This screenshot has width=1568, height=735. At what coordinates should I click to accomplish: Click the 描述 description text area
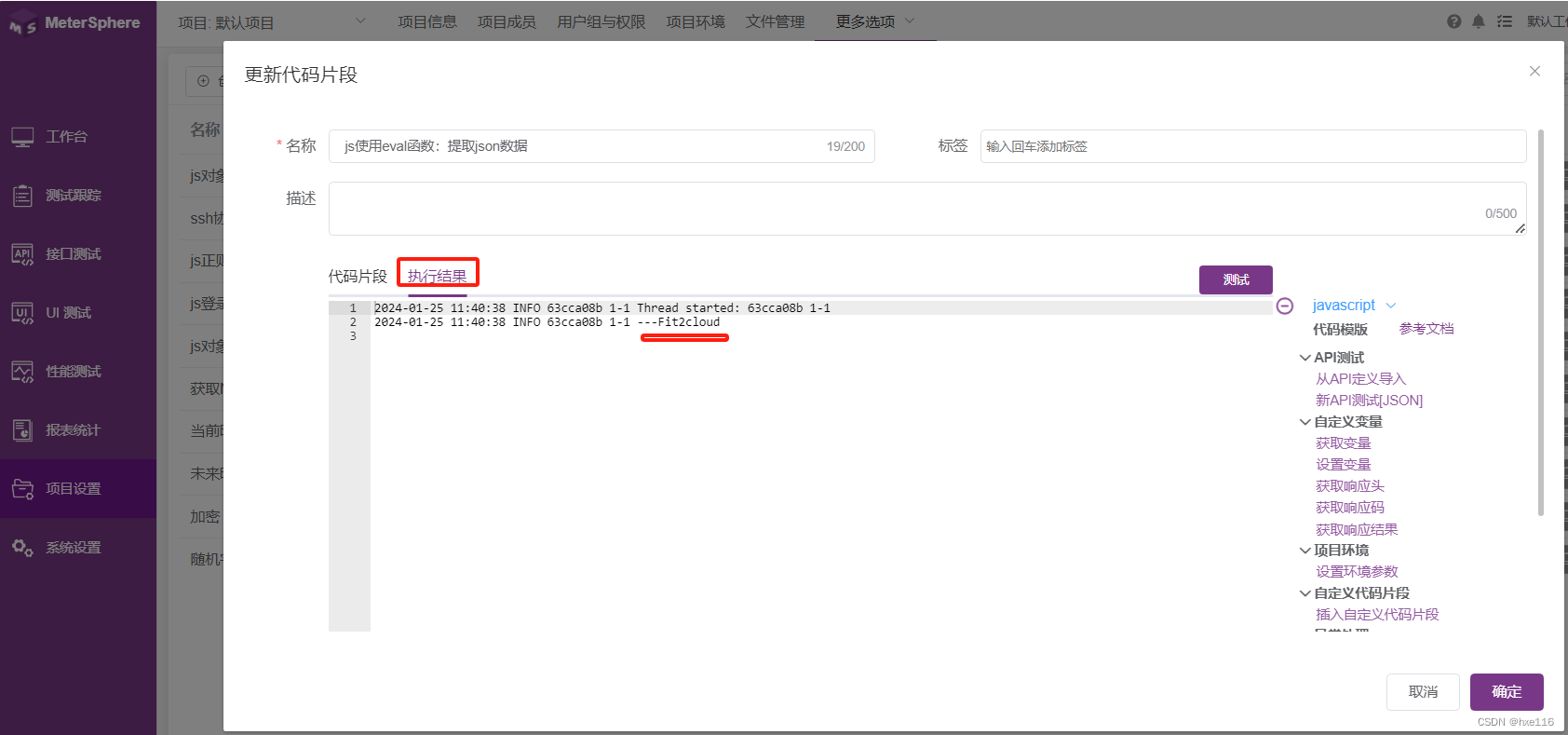tap(927, 209)
